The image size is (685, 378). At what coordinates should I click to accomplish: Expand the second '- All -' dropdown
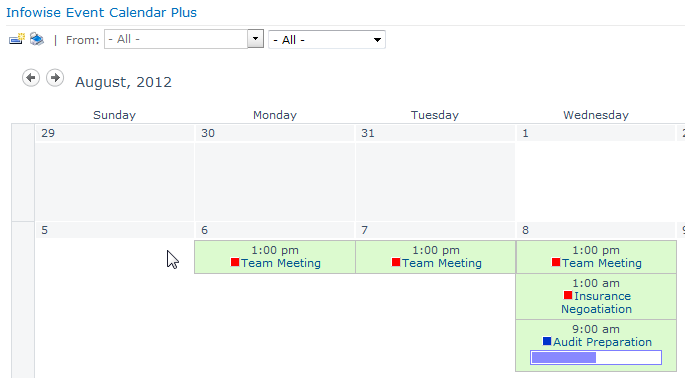click(327, 40)
